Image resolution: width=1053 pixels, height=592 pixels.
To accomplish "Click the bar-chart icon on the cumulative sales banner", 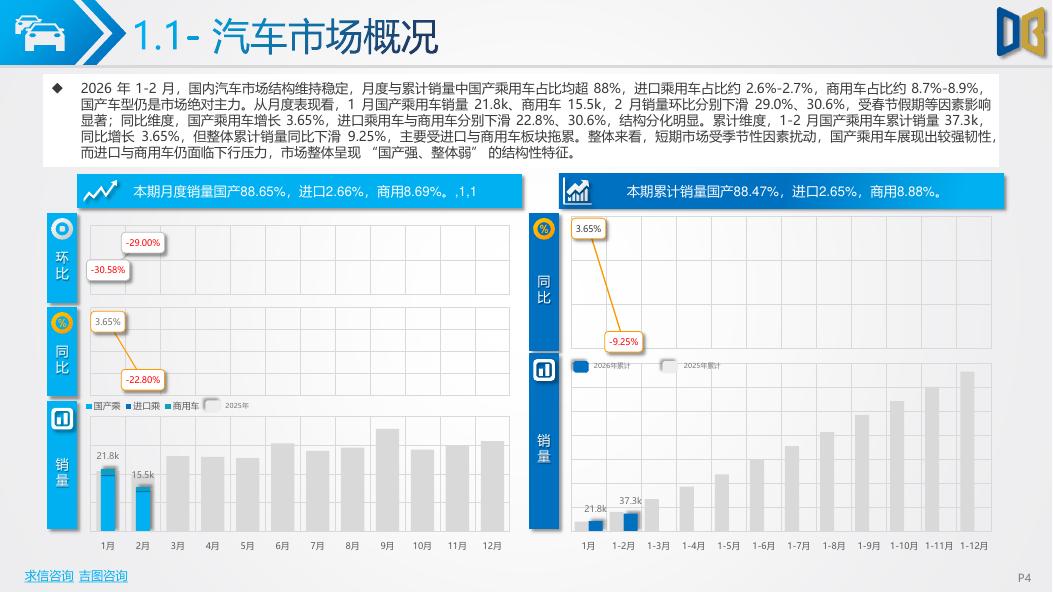I will point(577,190).
